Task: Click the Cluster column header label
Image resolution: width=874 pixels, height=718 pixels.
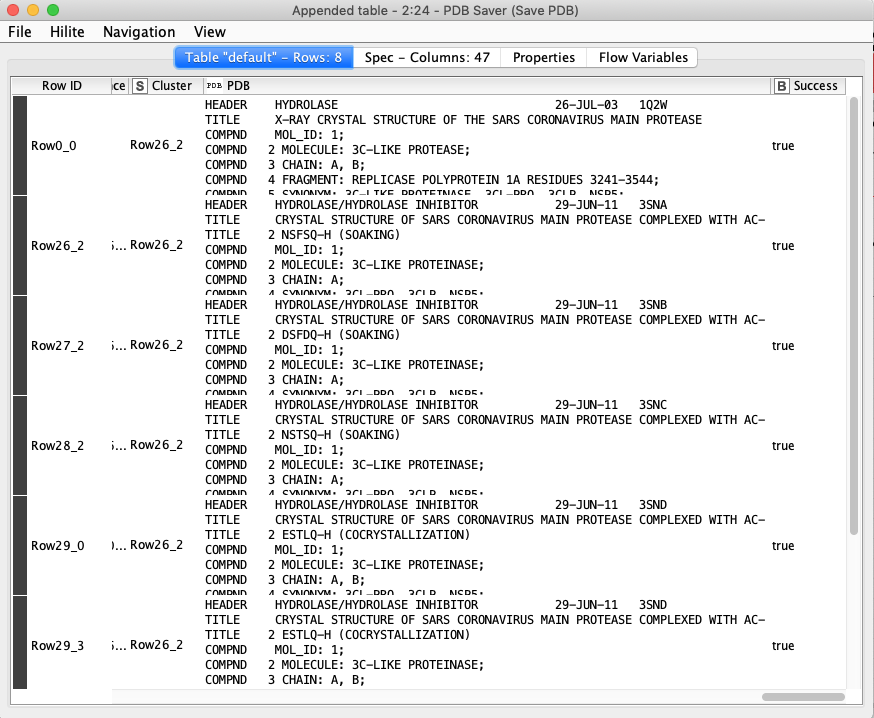Action: tap(172, 86)
